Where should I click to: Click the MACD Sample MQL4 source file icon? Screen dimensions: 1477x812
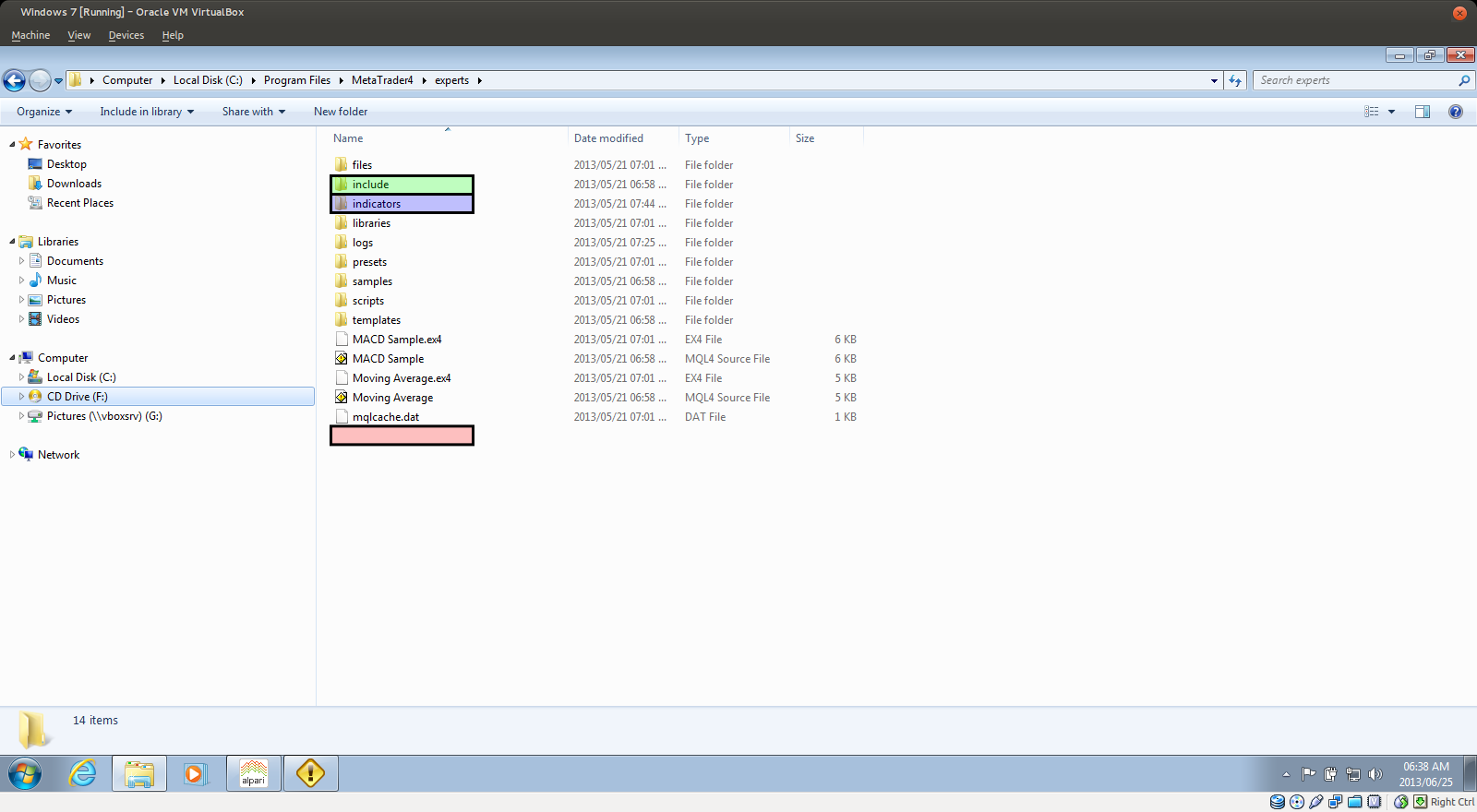click(342, 359)
